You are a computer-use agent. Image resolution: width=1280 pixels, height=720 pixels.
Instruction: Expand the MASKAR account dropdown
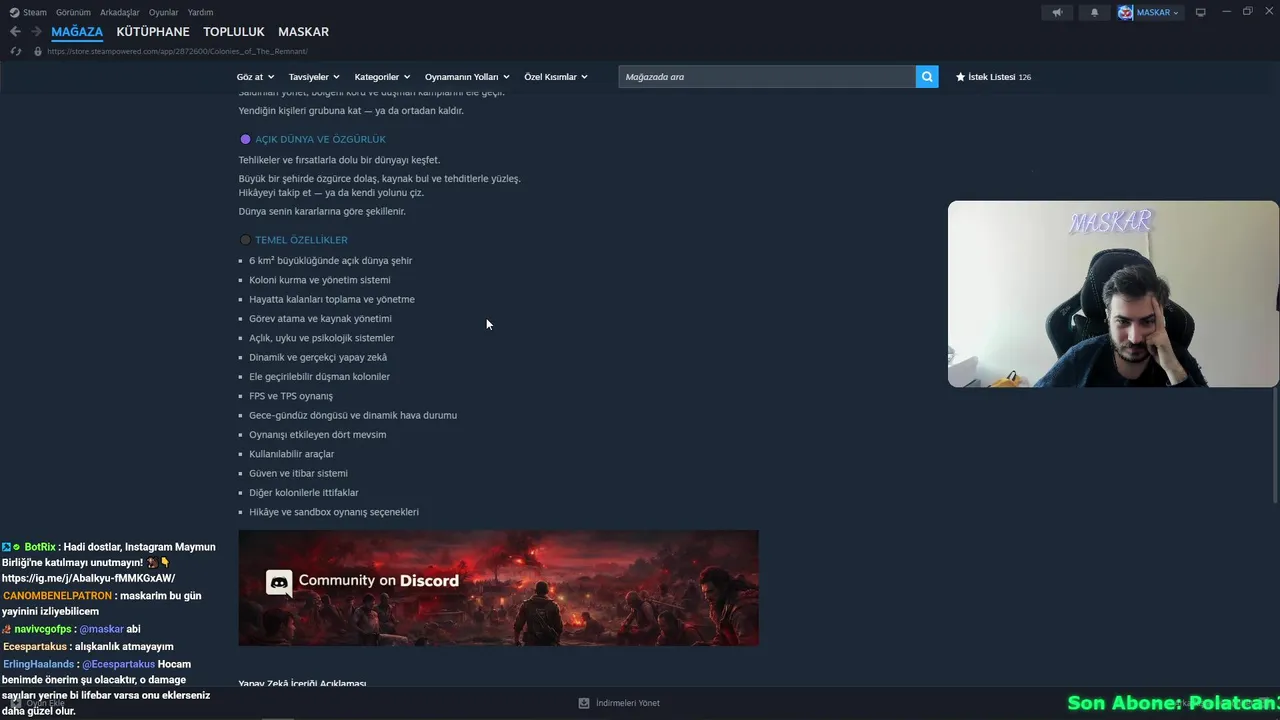click(x=1176, y=13)
